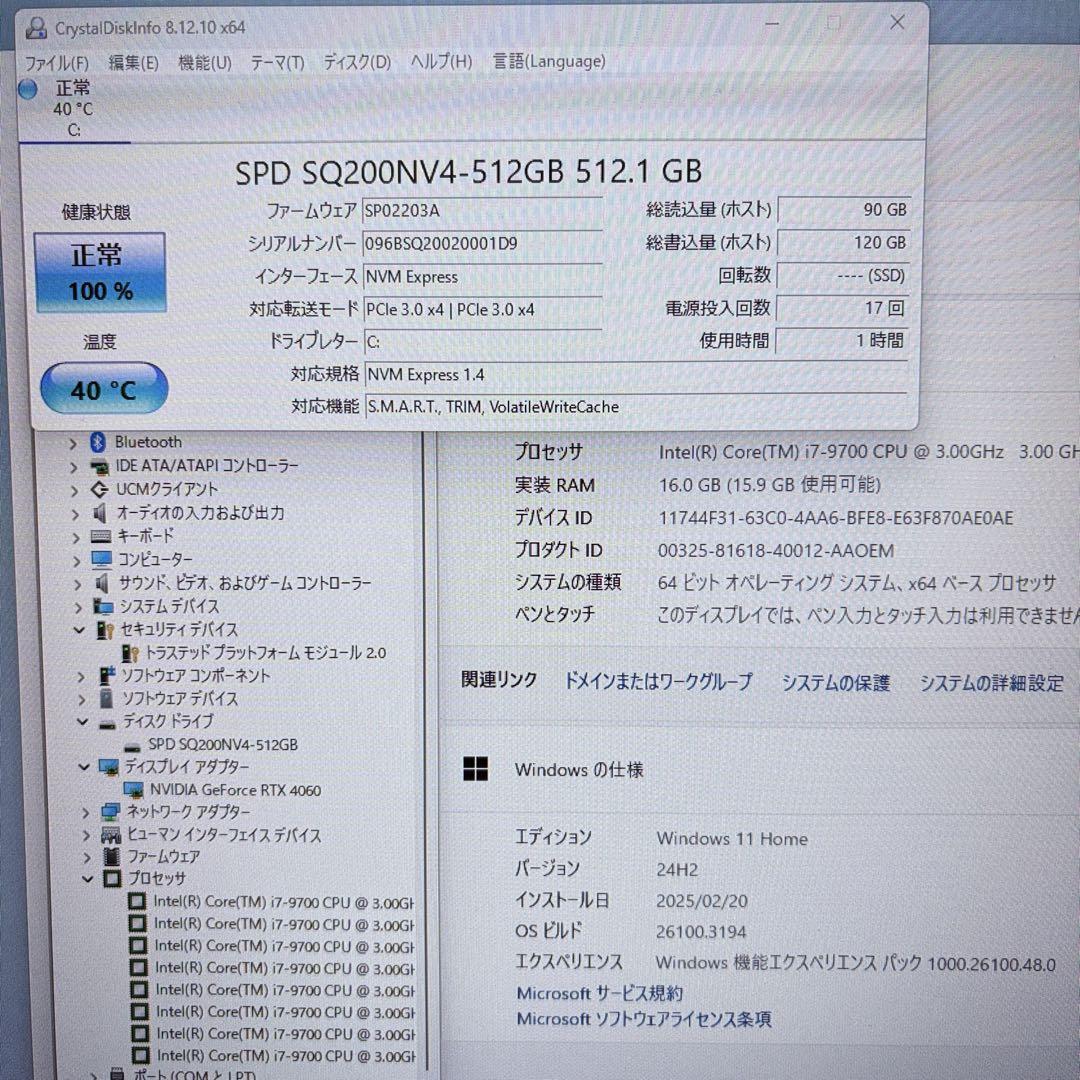Click the システム デバイス icon

coord(103,607)
